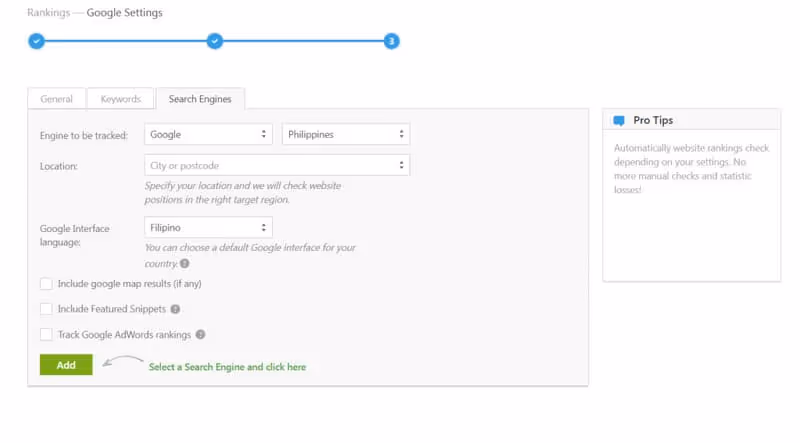Expand the City or postcode location dropdown
This screenshot has height=443, width=800.
point(277,165)
